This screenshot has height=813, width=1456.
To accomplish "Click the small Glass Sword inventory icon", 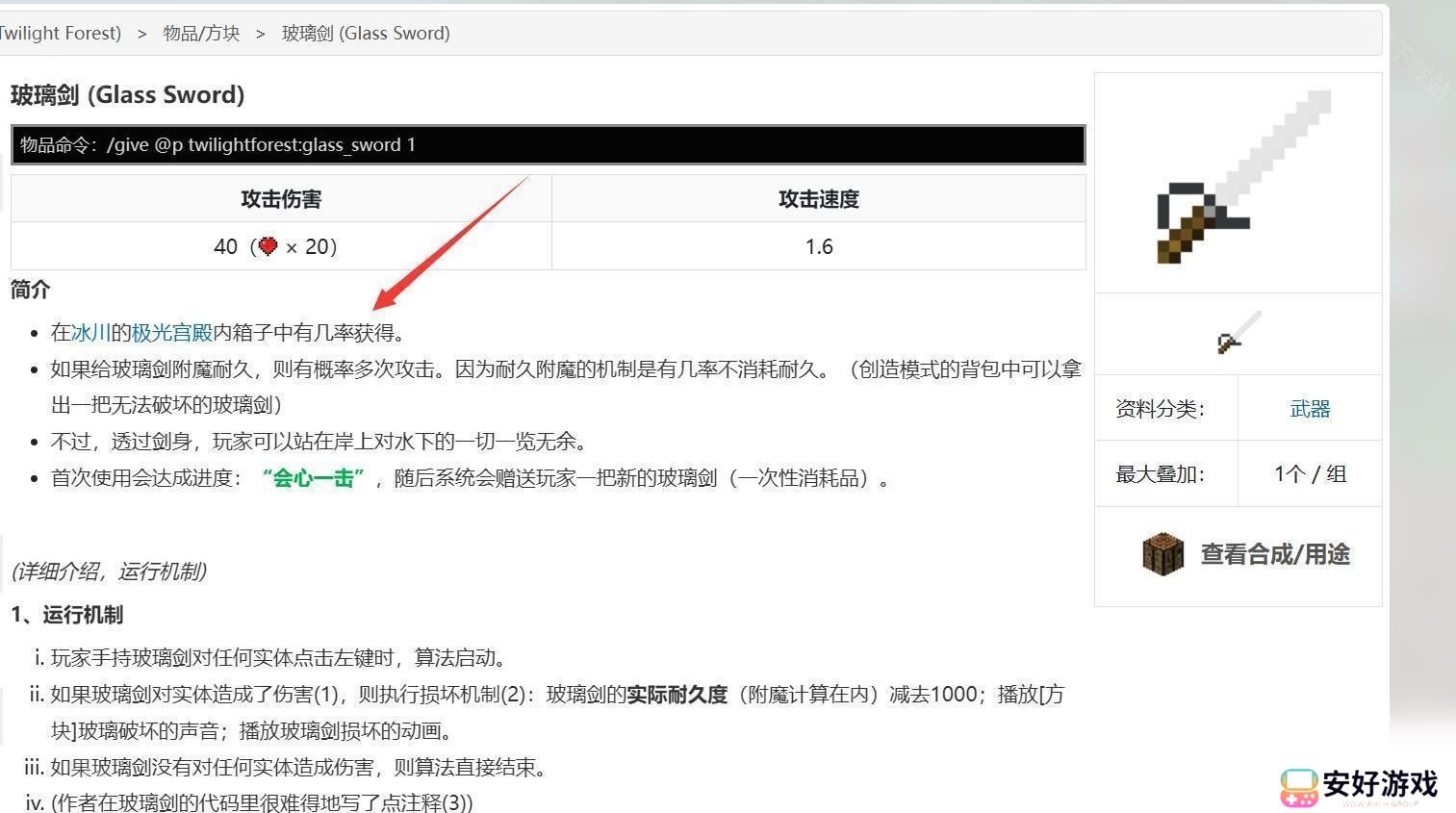I will click(1239, 333).
